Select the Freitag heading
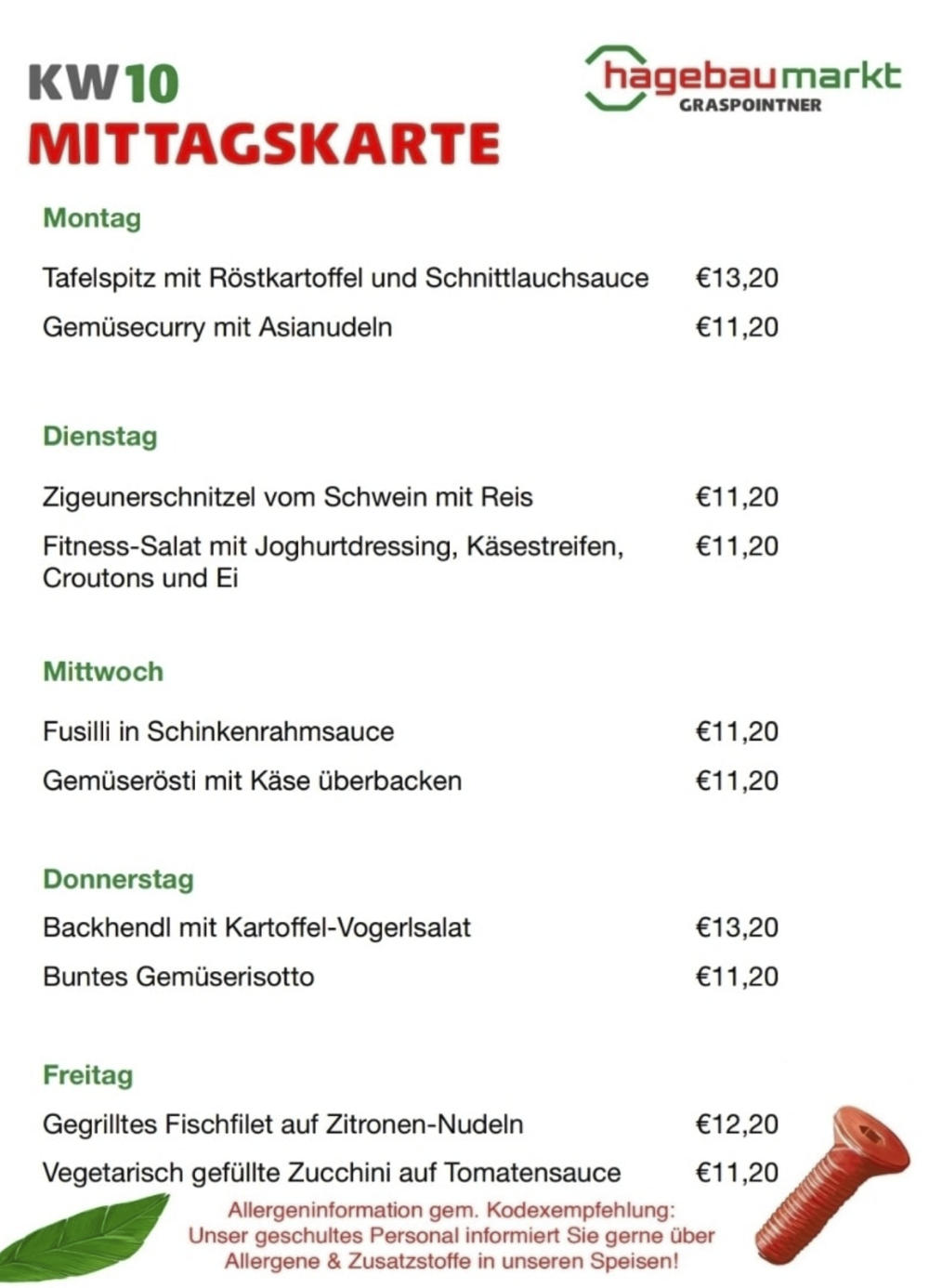Screen dimensions: 929x1288 pos(88,1075)
